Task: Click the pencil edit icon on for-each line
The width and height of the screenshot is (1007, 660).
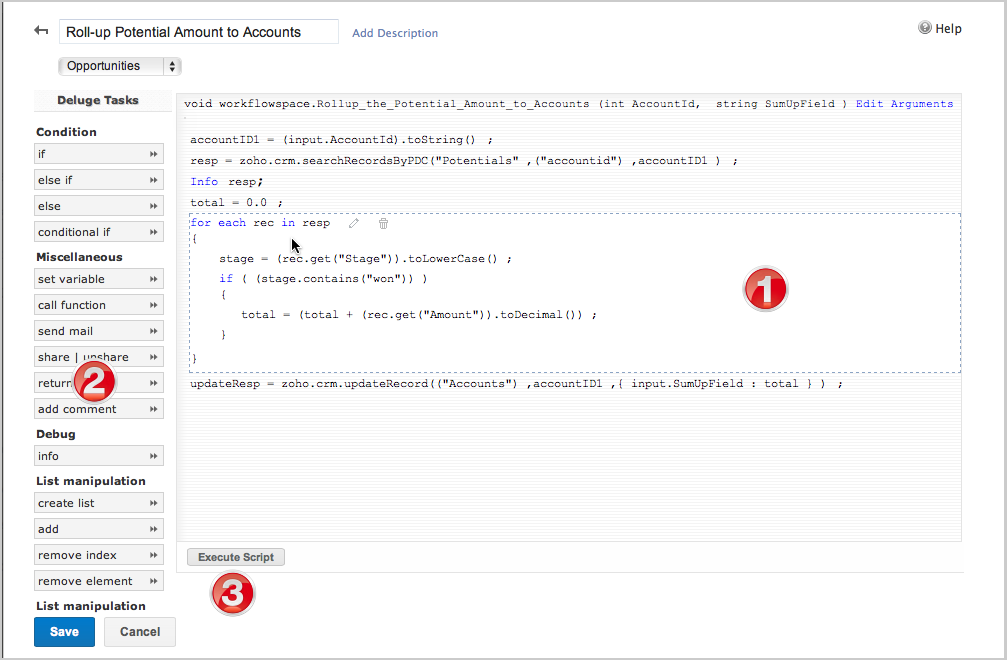Action: pyautogui.click(x=353, y=223)
